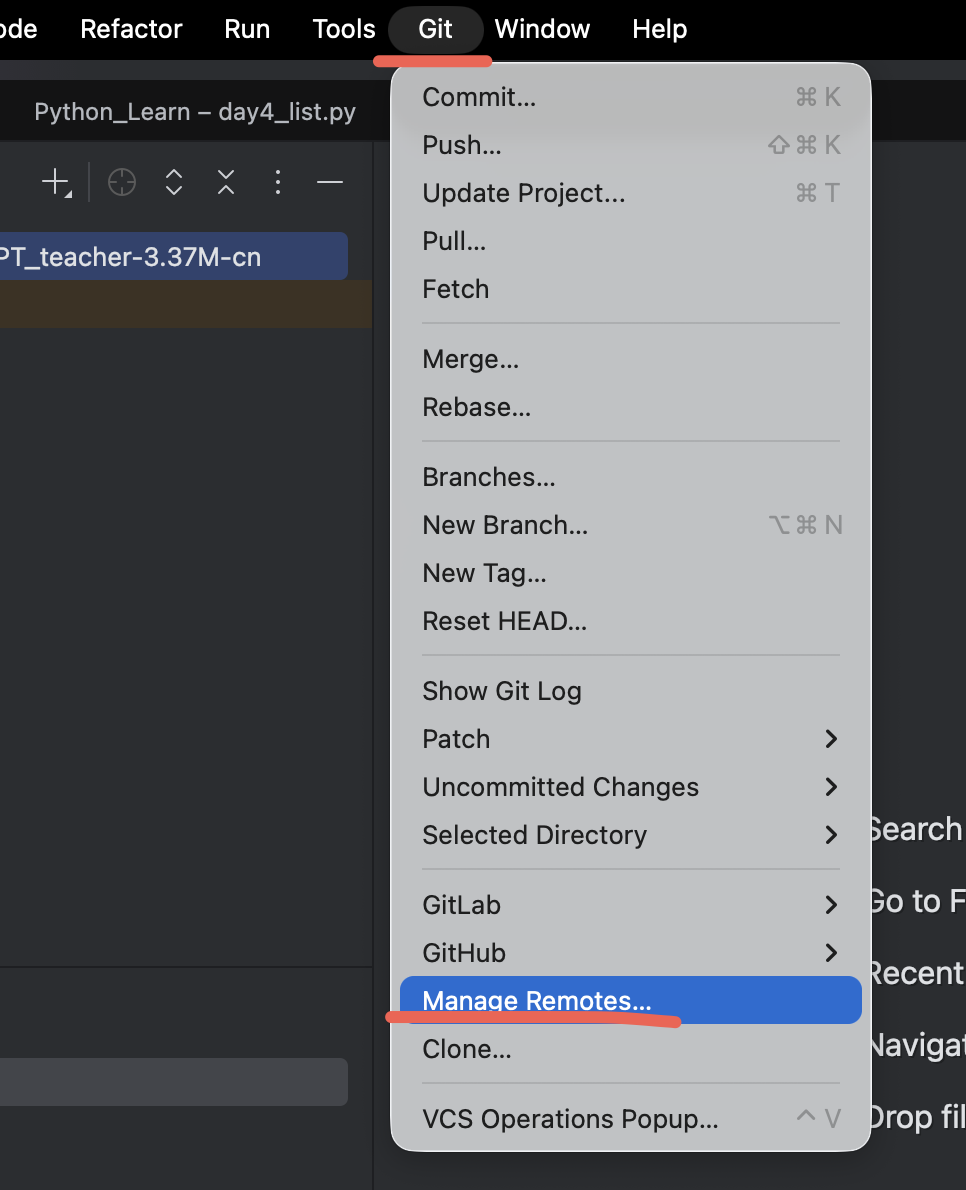Open the panel options three-dot menu
The height and width of the screenshot is (1190, 966).
click(x=278, y=182)
